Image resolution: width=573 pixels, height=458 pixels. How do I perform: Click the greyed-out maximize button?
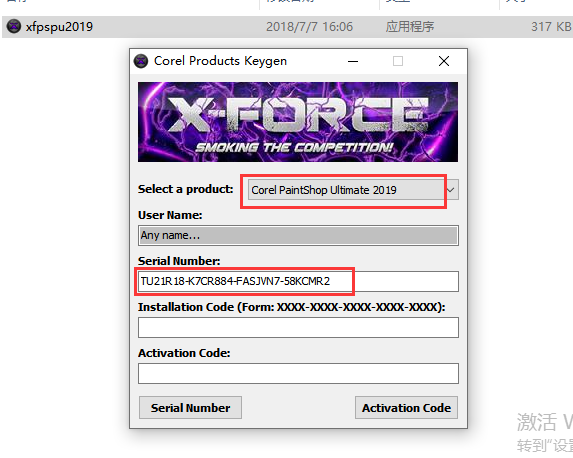(x=398, y=61)
